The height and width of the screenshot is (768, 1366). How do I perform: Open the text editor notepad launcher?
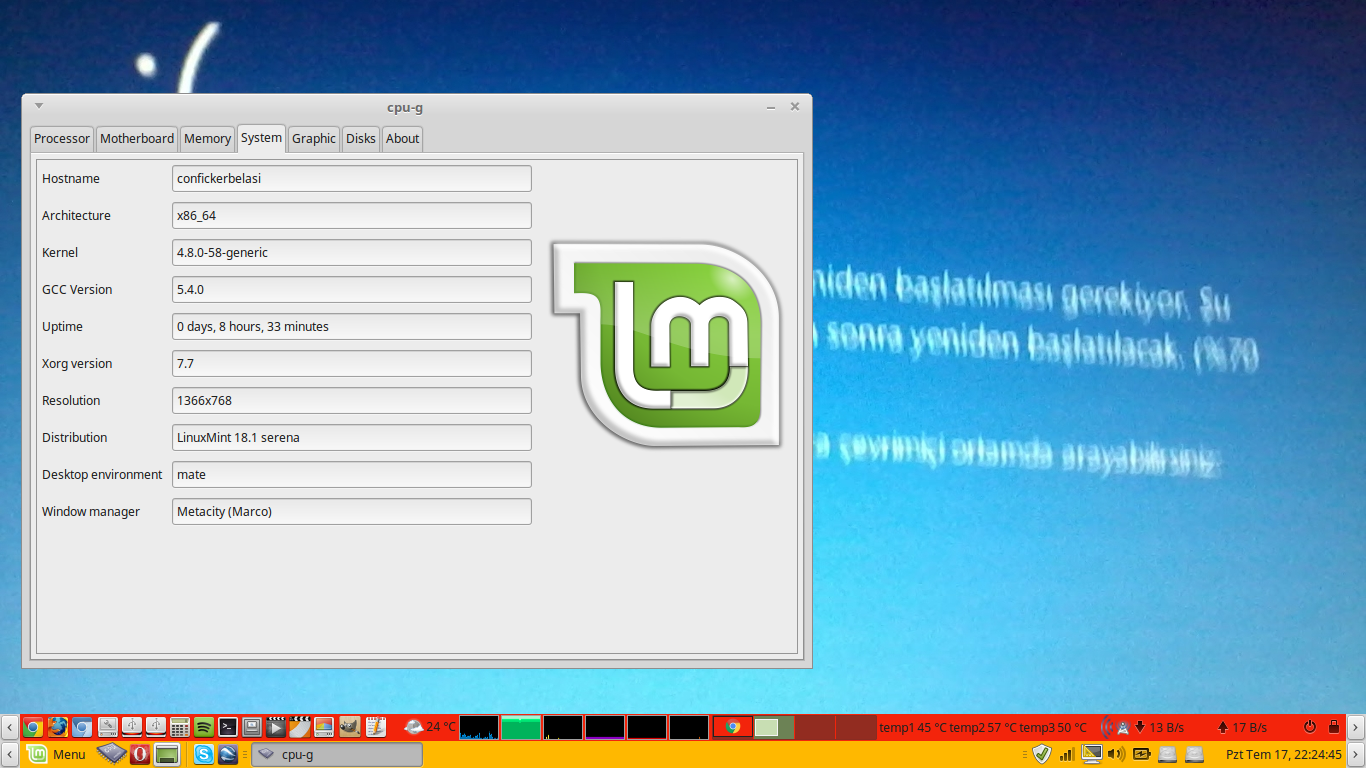[x=375, y=727]
